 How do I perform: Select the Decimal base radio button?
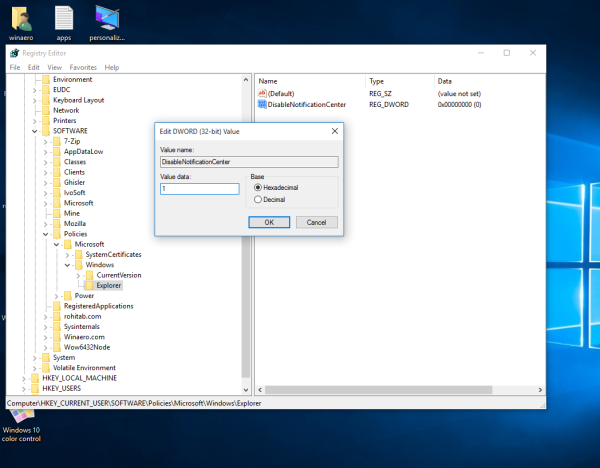click(x=258, y=199)
